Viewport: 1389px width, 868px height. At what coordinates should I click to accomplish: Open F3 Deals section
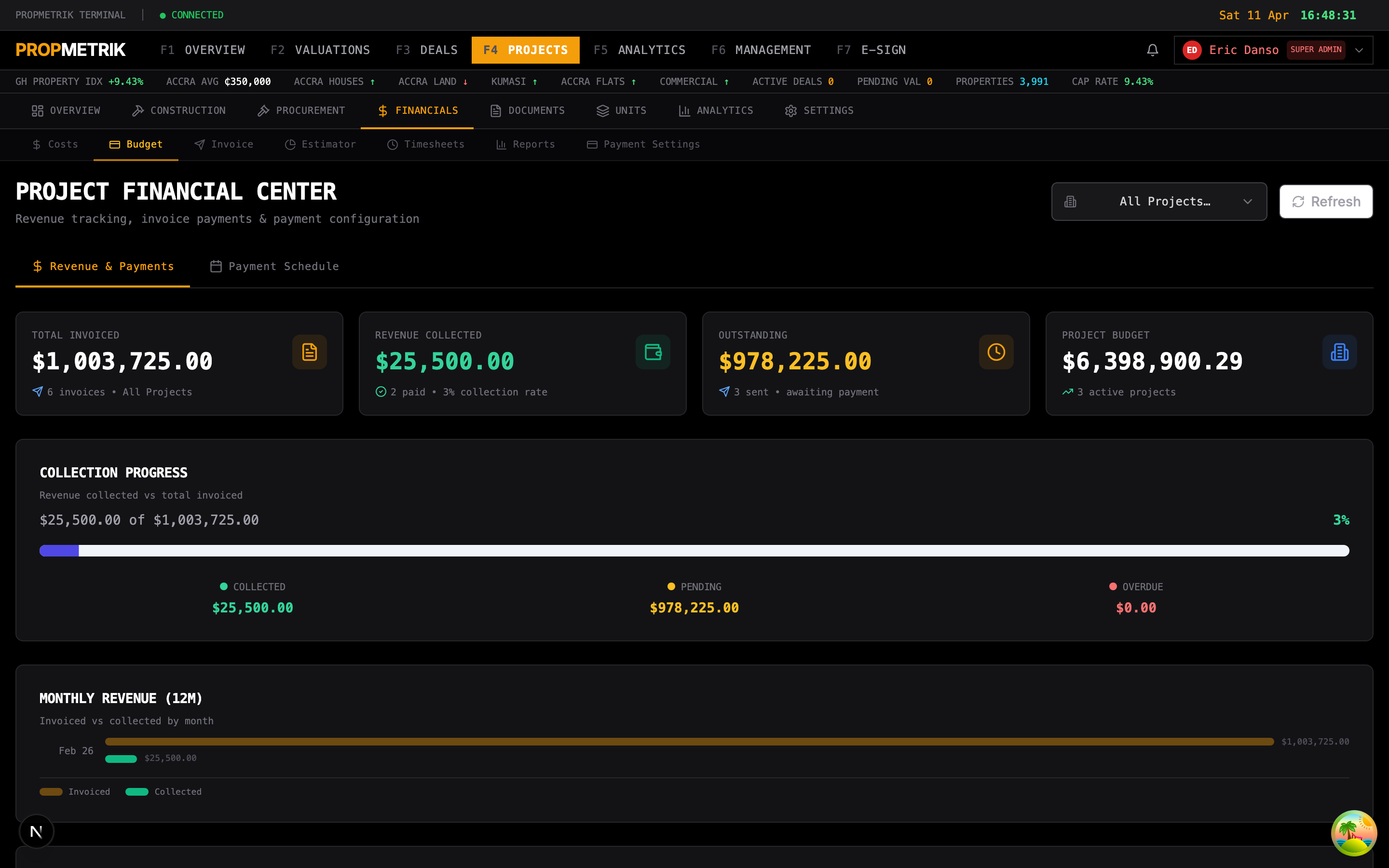pyautogui.click(x=426, y=50)
